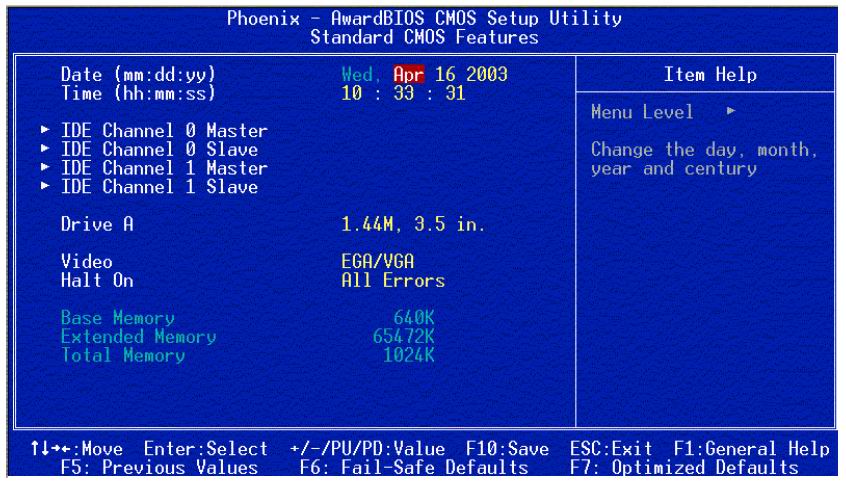Image resolution: width=846 pixels, height=482 pixels.
Task: Click the Item Help panel heading
Action: click(710, 74)
